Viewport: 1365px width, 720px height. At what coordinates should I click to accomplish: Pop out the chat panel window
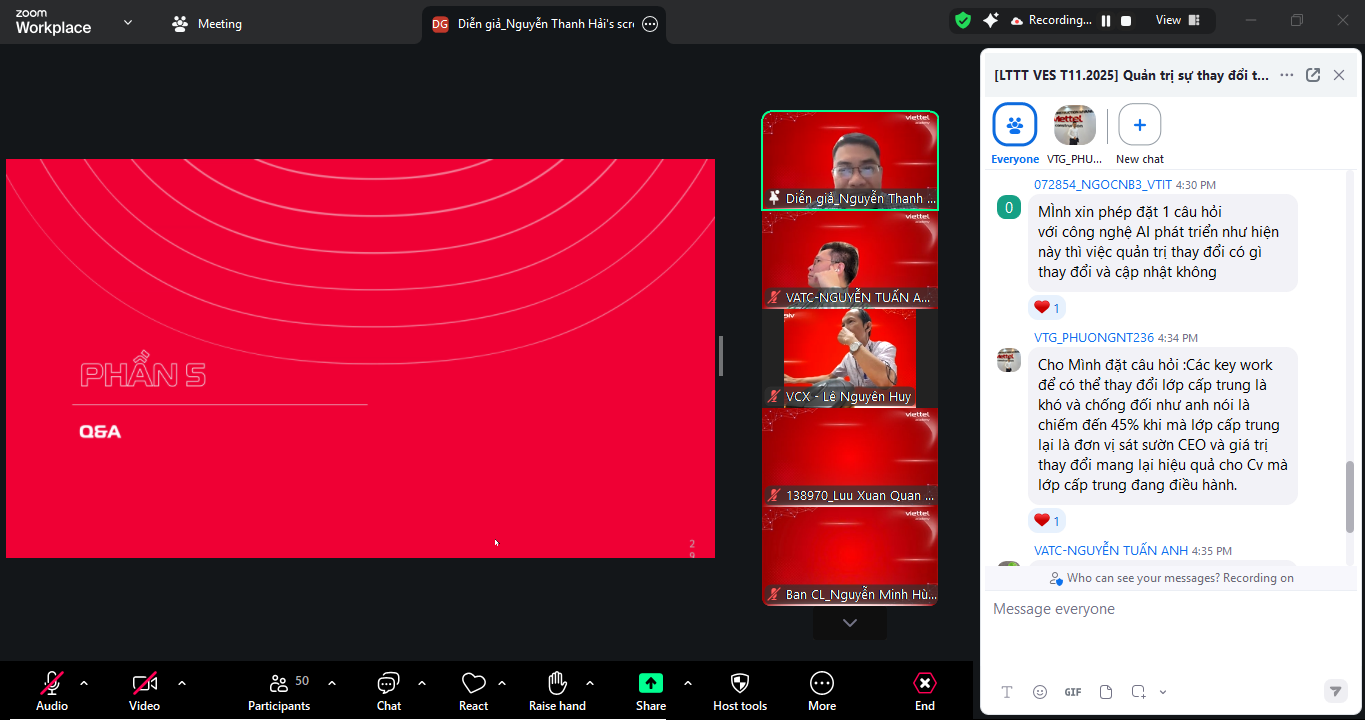coord(1313,75)
